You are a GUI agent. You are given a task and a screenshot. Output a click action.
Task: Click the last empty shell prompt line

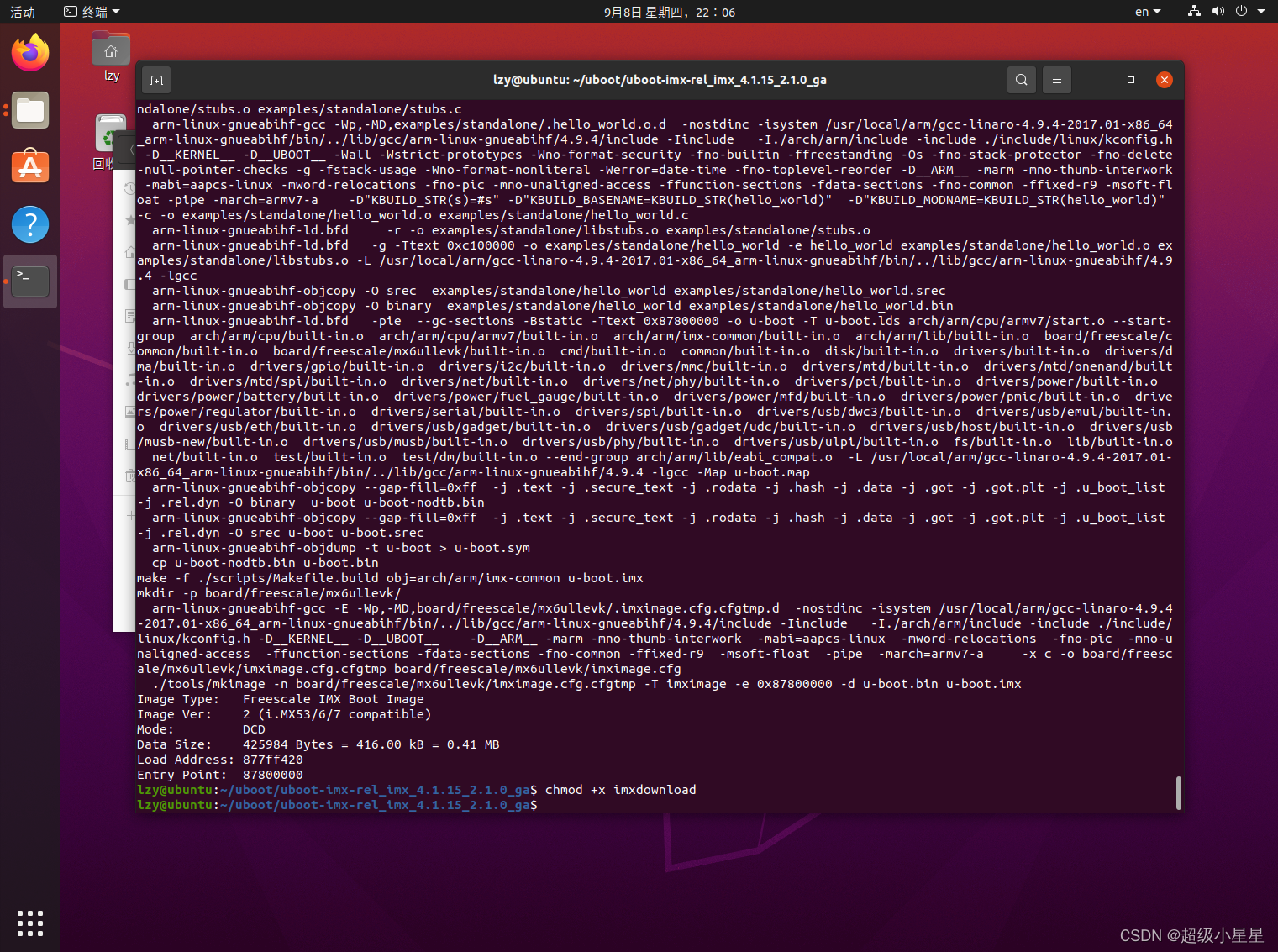pos(338,805)
